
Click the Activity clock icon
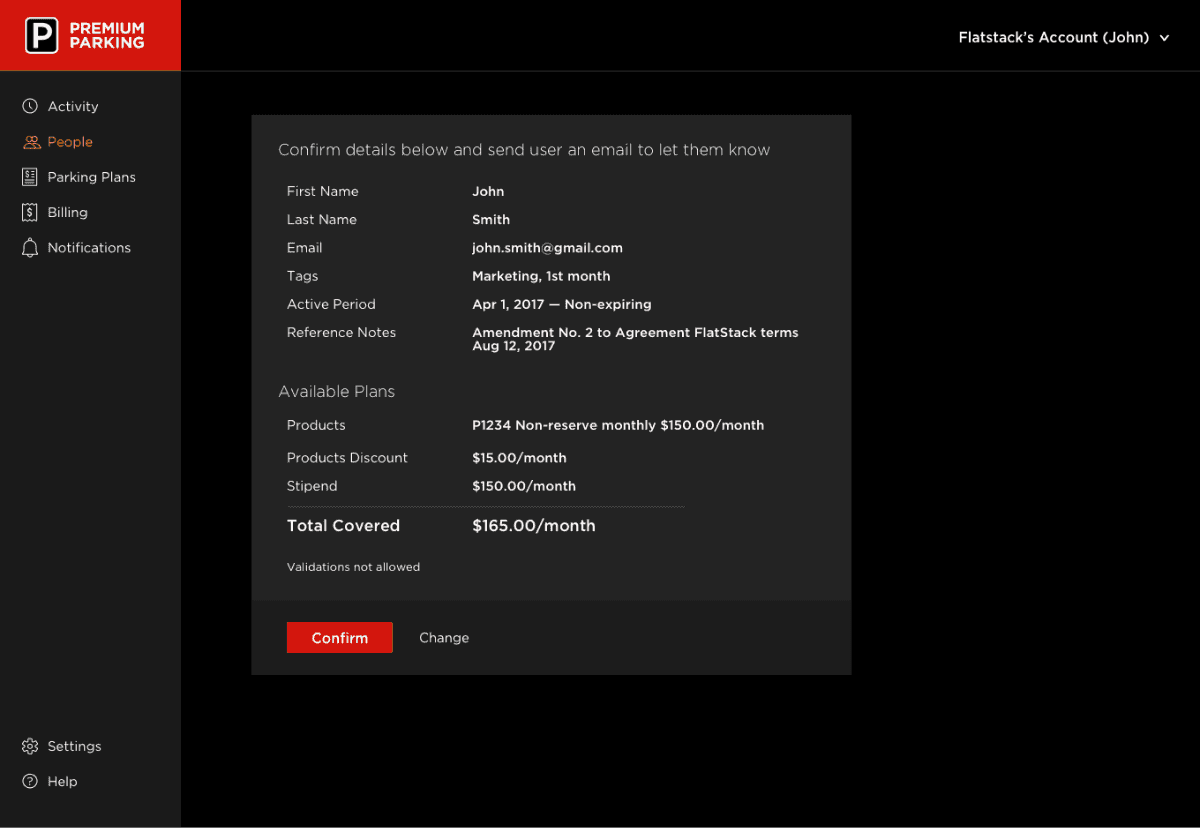30,106
